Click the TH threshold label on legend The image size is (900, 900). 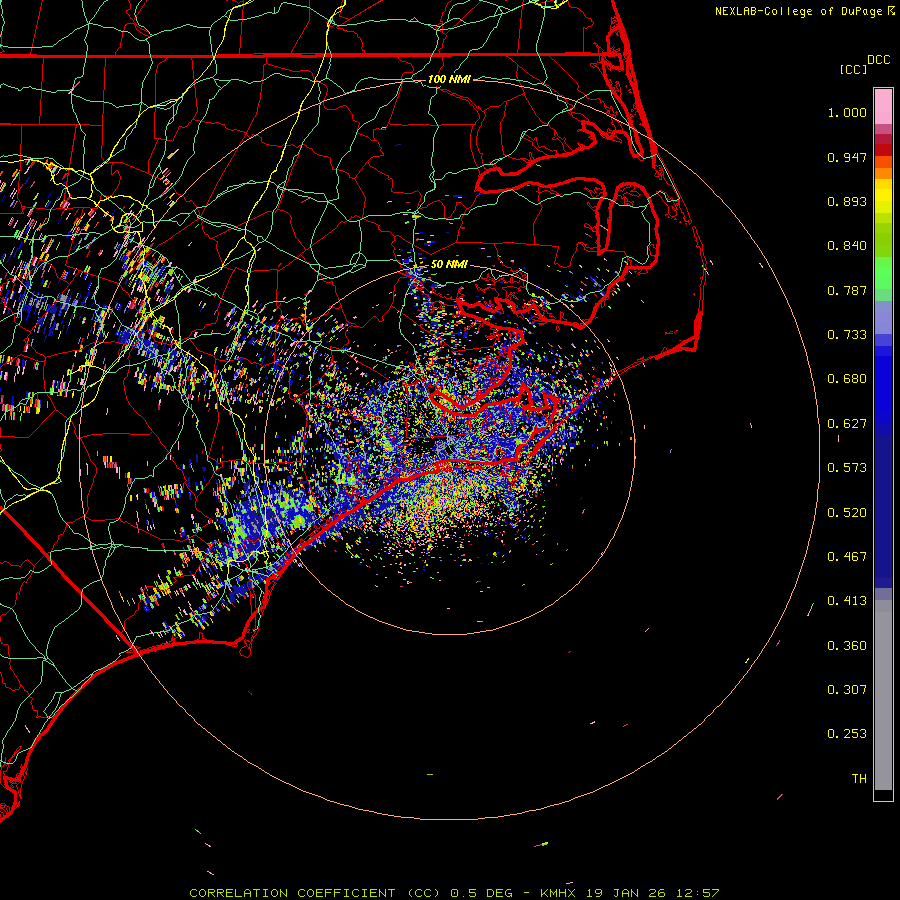(x=859, y=779)
